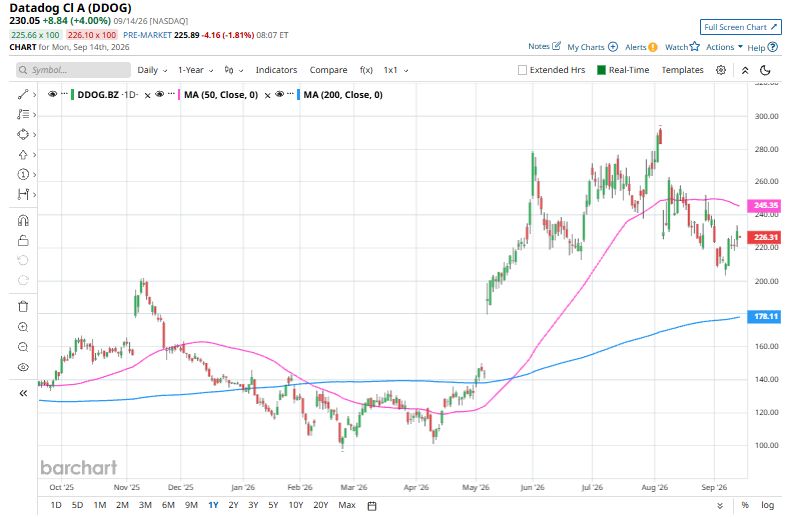Zoom in using the magnifier plus icon
This screenshot has width=785, height=517.
(23, 327)
